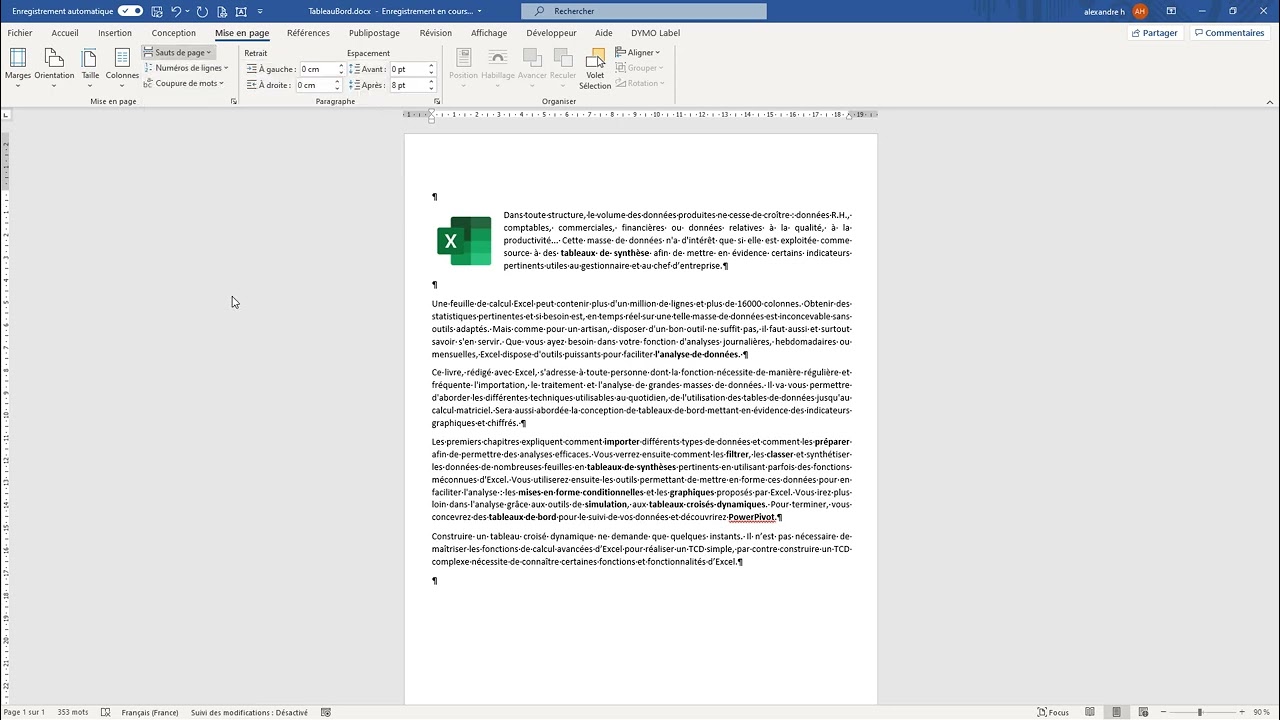
Task: Open the Paragraphe dialog launcher
Action: pyautogui.click(x=437, y=102)
